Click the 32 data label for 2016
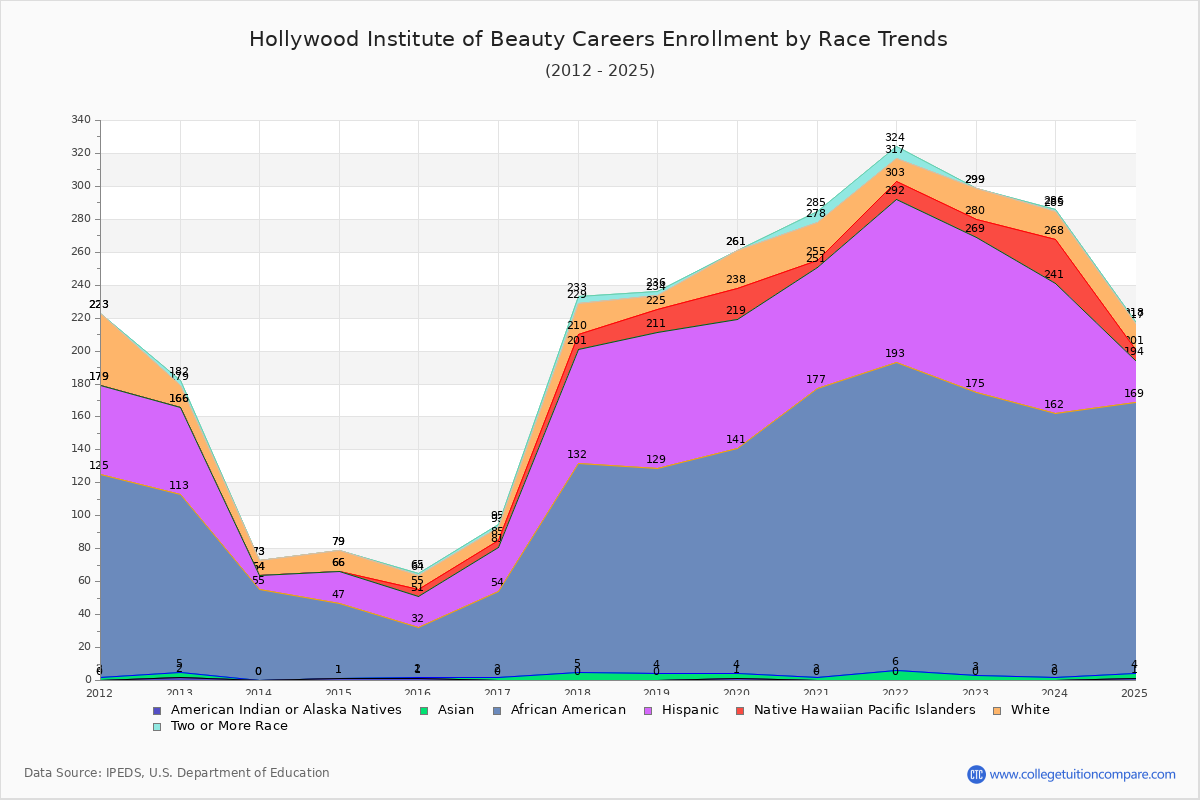The height and width of the screenshot is (800, 1200). tap(417, 619)
